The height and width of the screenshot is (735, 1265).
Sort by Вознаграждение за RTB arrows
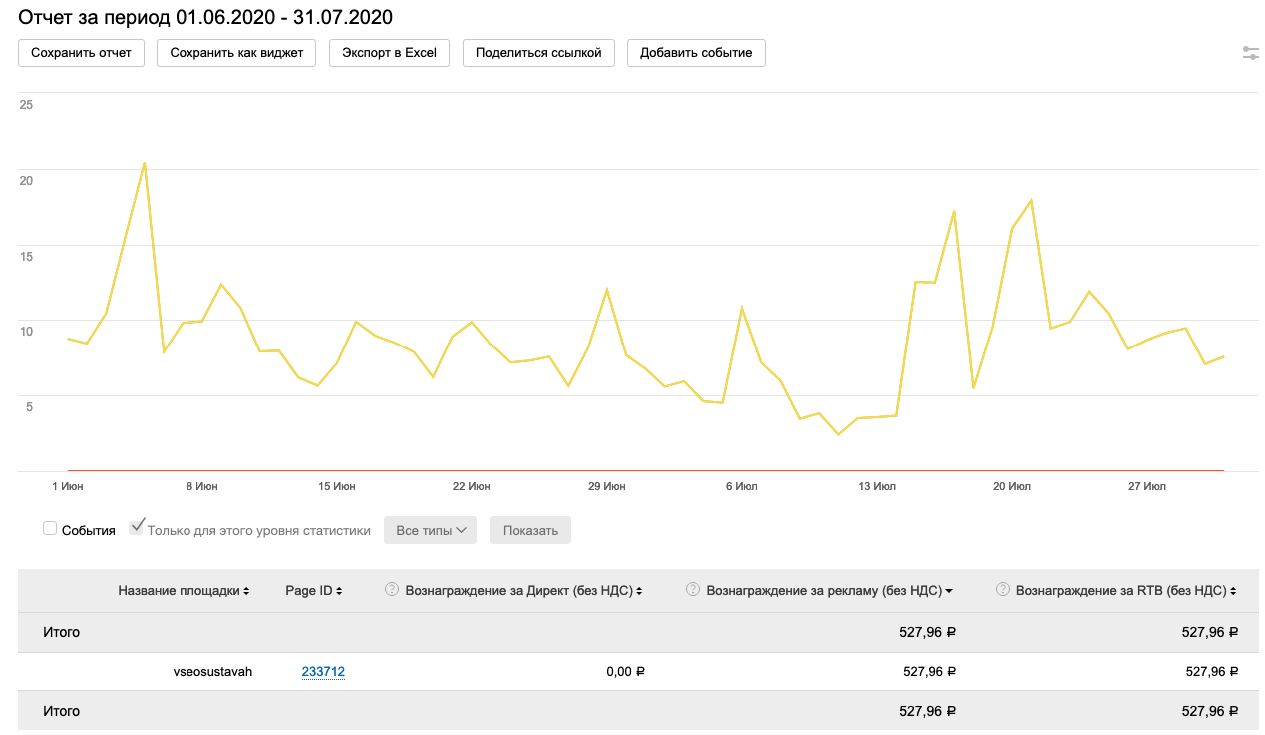pos(1232,591)
